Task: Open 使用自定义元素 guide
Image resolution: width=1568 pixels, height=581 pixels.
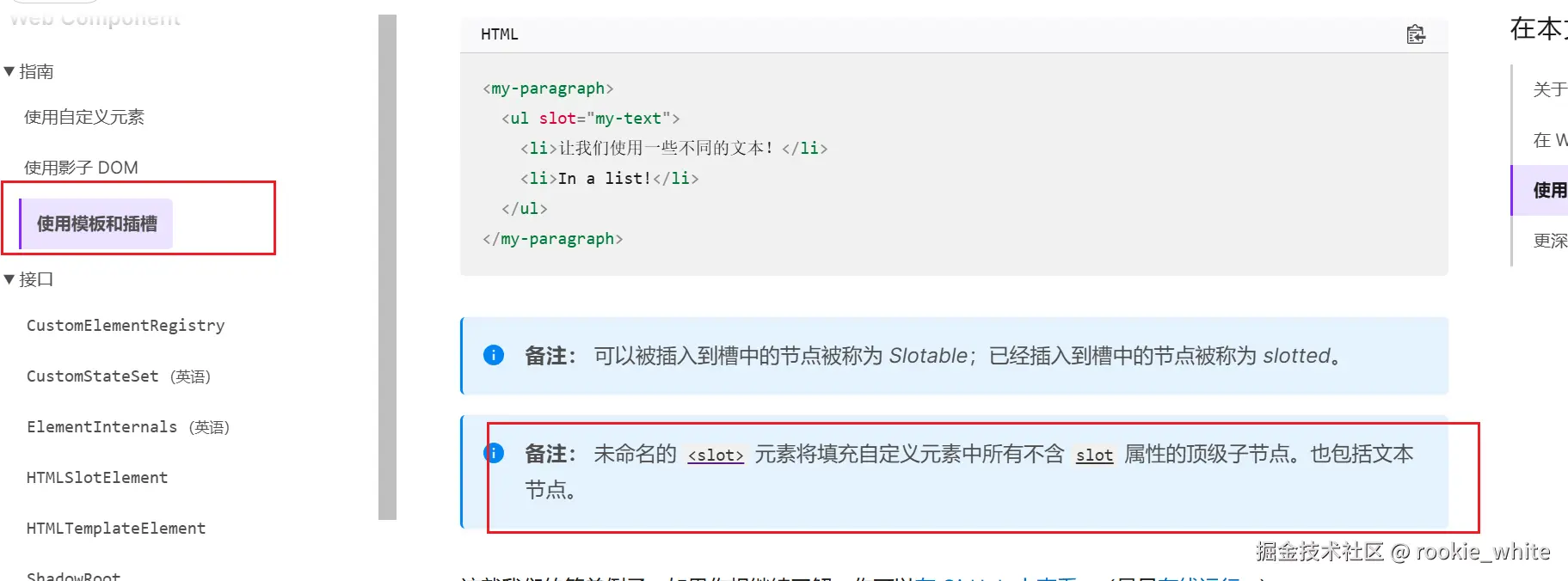Action: click(84, 117)
